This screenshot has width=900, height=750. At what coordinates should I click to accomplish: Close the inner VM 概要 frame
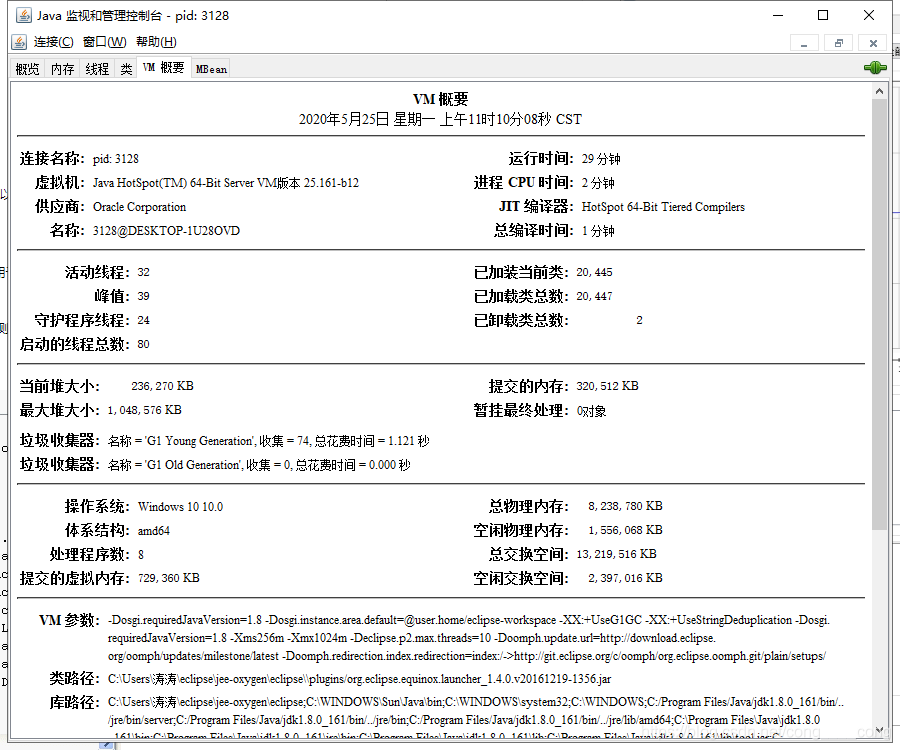click(x=872, y=43)
